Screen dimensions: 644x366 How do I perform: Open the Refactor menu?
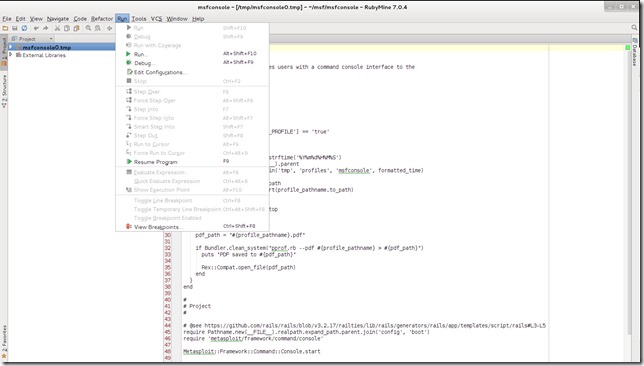tap(102, 19)
